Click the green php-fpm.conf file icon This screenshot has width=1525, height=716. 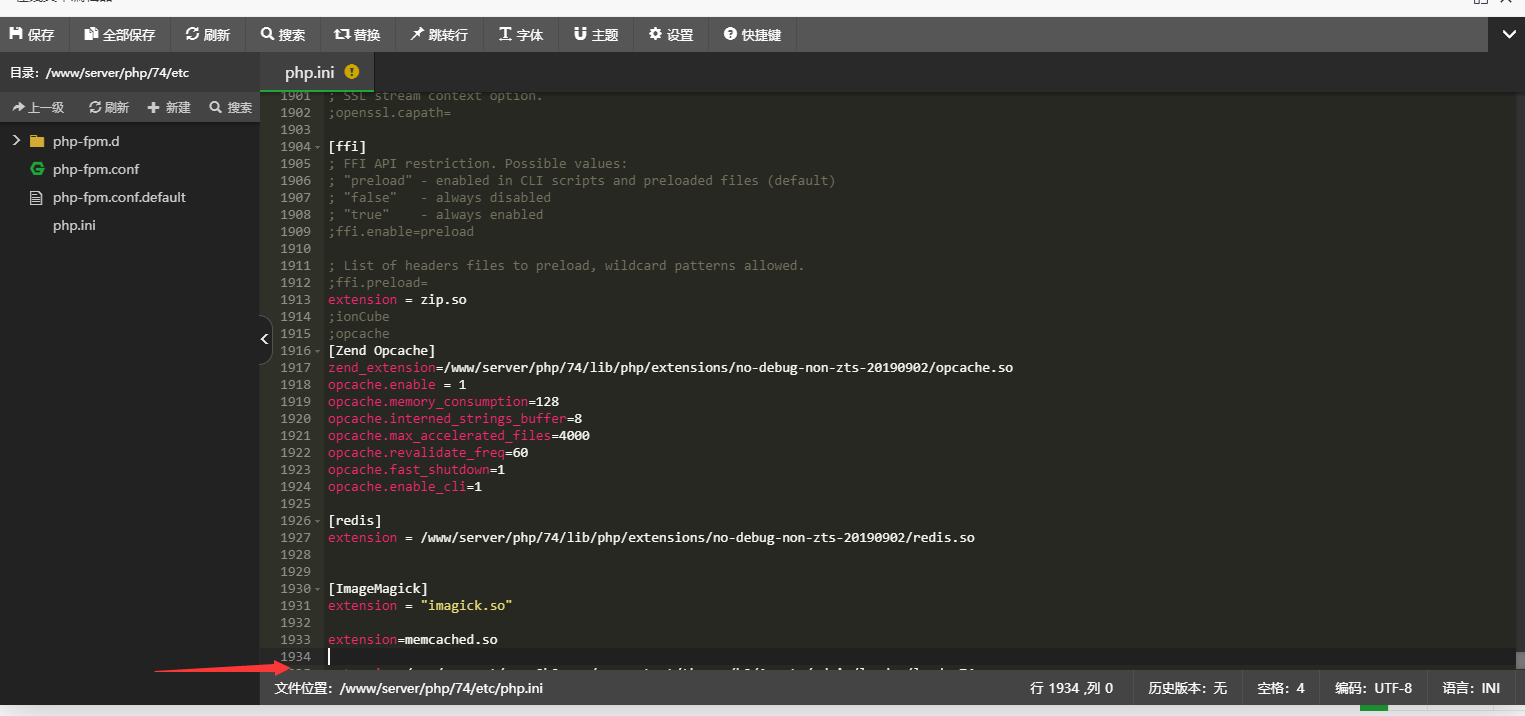(37, 169)
